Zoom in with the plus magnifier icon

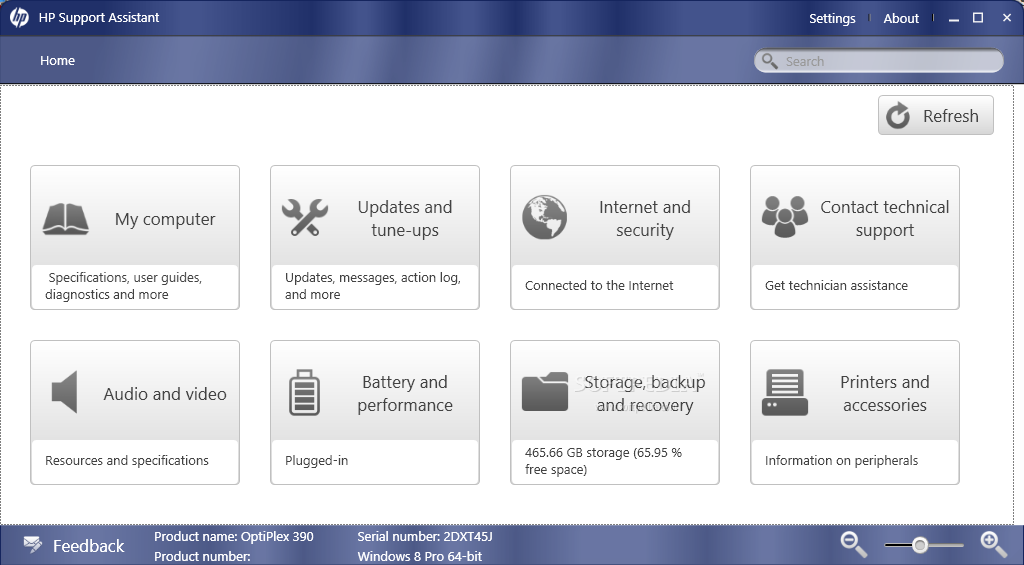pyautogui.click(x=993, y=544)
